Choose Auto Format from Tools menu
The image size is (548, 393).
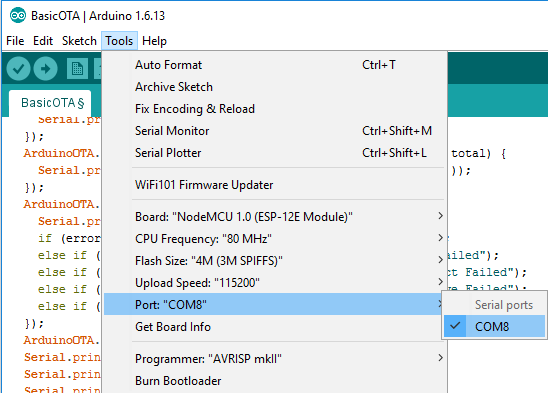coord(275,65)
